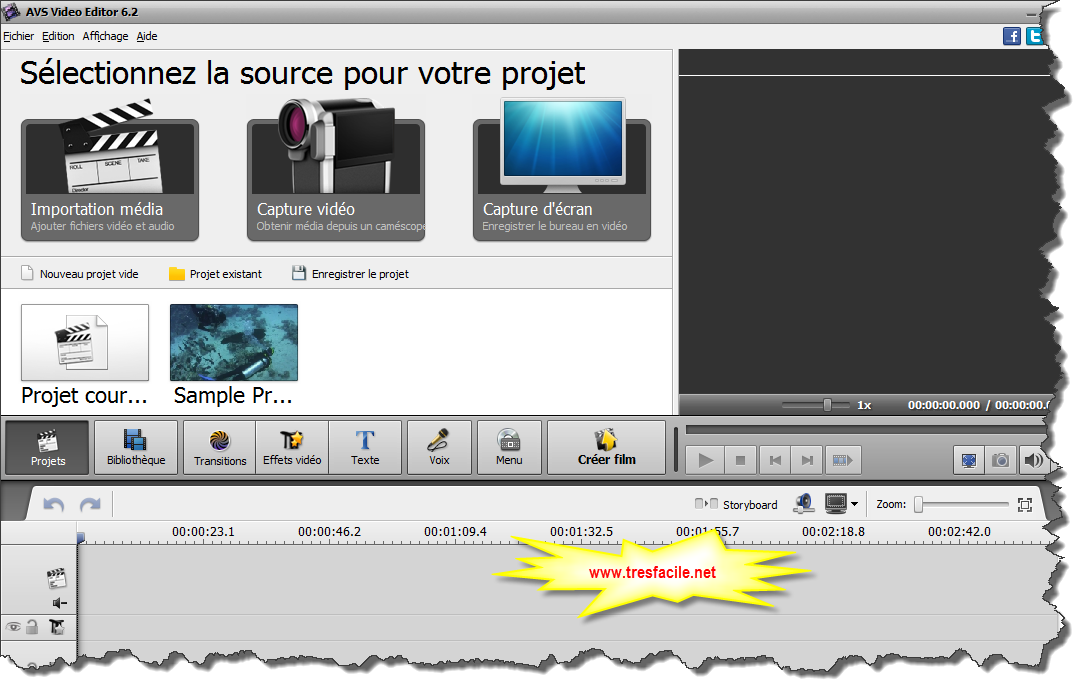1086x693 pixels.
Task: Take a snapshot with camera icon
Action: [x=1000, y=460]
